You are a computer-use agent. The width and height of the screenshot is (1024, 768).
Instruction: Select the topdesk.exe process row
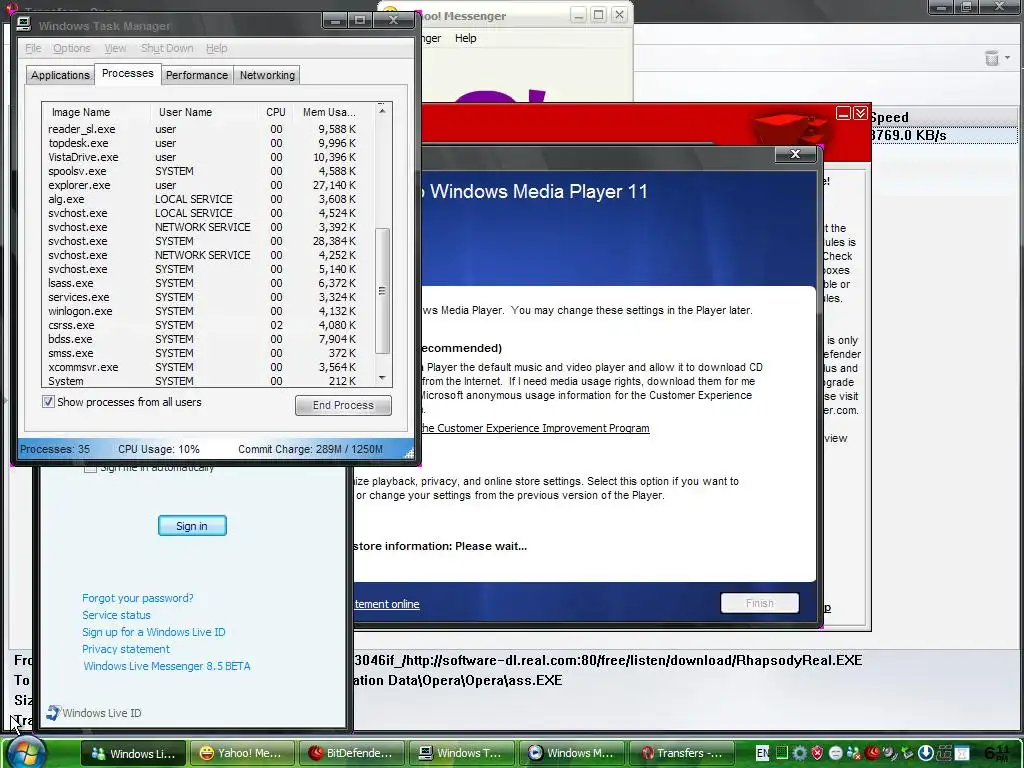coord(208,143)
